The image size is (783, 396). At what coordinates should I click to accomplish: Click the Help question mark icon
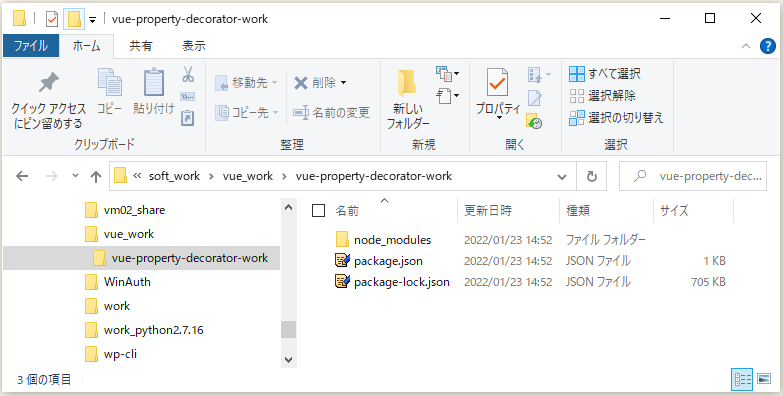click(x=768, y=46)
